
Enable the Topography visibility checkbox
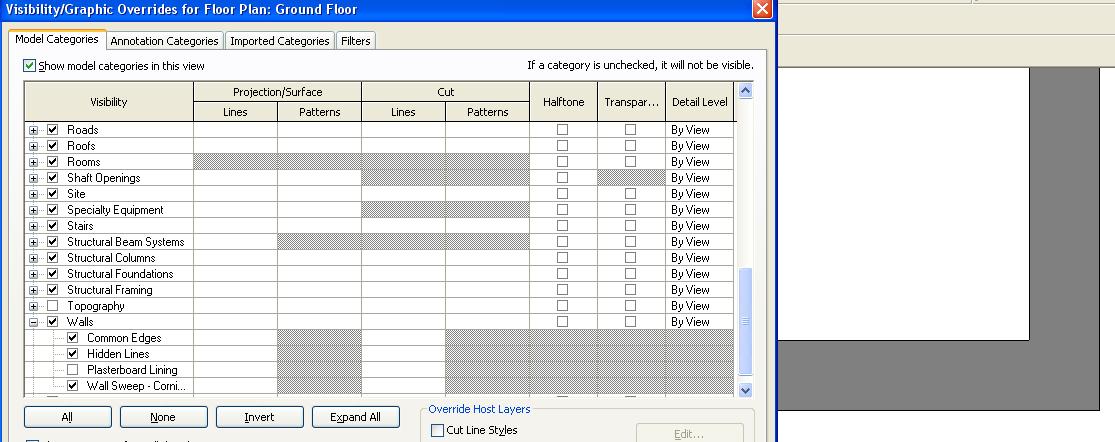[x=53, y=306]
